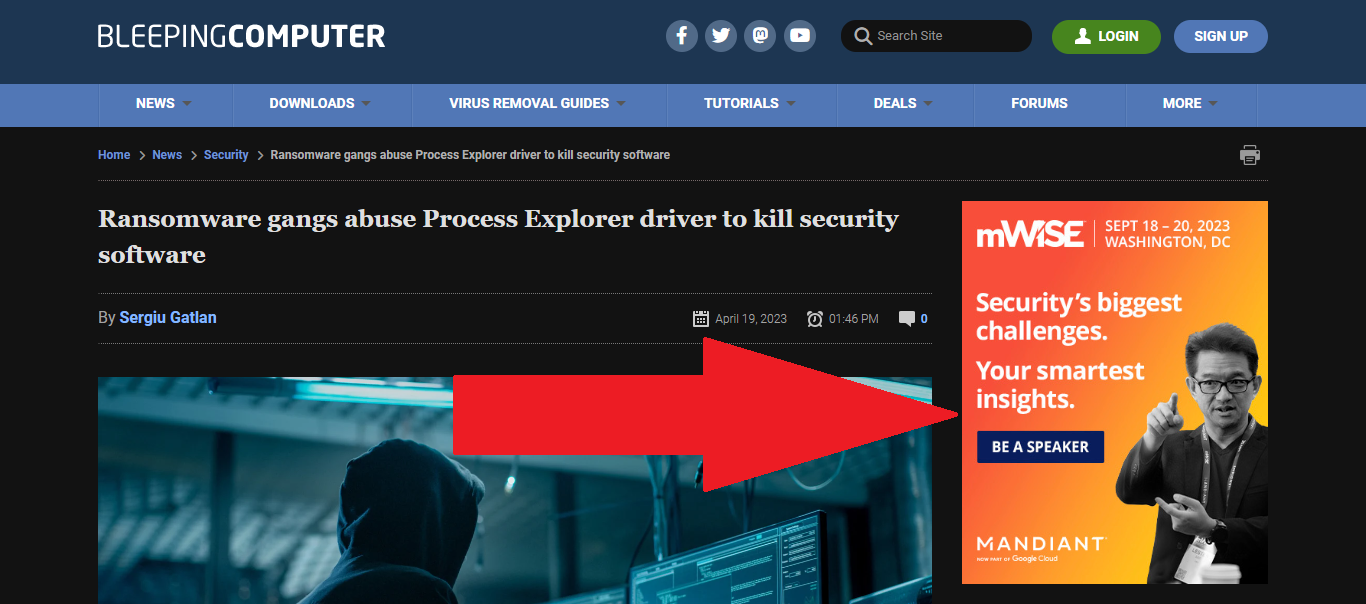1366x604 pixels.
Task: Open BleepingComputer Twitter icon
Action: click(x=721, y=36)
